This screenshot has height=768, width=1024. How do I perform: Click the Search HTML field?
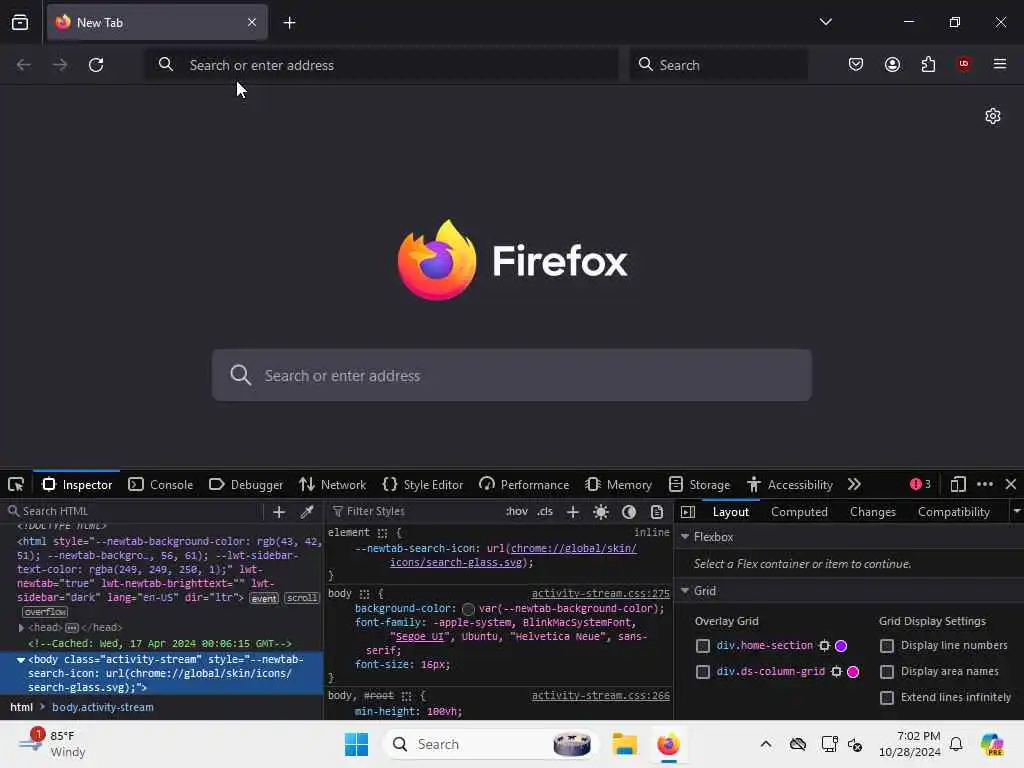tap(134, 511)
